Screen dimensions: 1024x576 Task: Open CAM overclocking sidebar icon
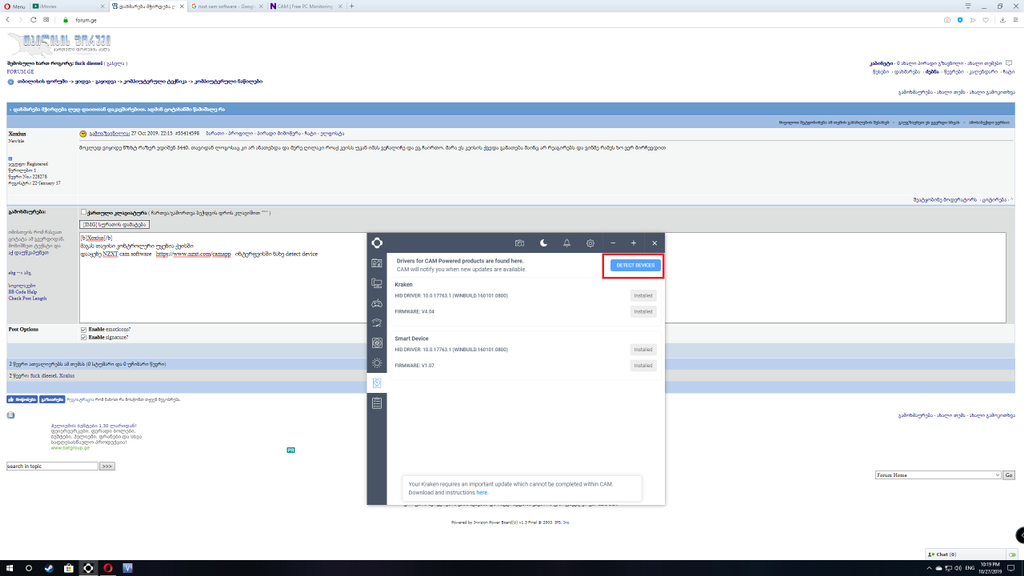(377, 323)
